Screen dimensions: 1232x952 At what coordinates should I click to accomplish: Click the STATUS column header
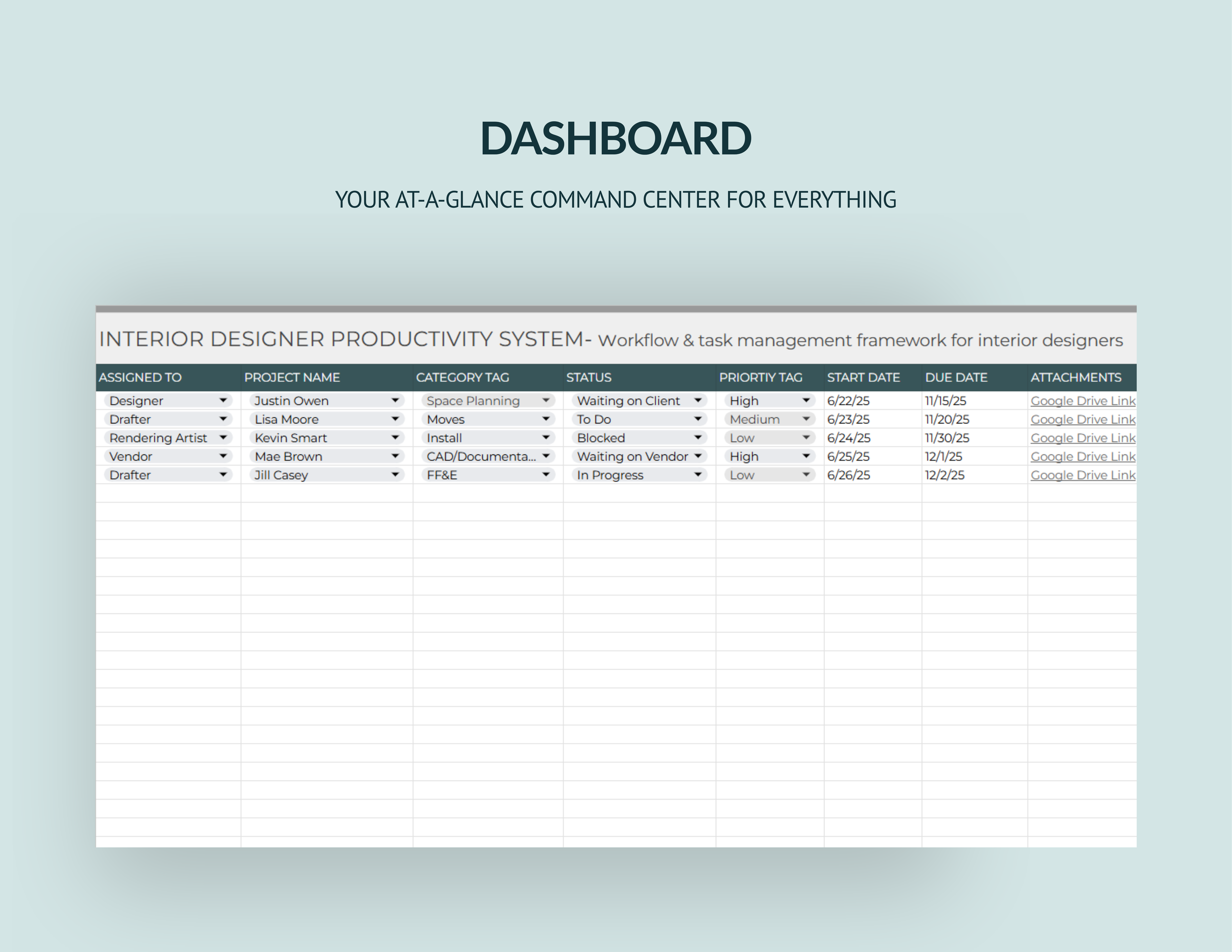point(588,377)
